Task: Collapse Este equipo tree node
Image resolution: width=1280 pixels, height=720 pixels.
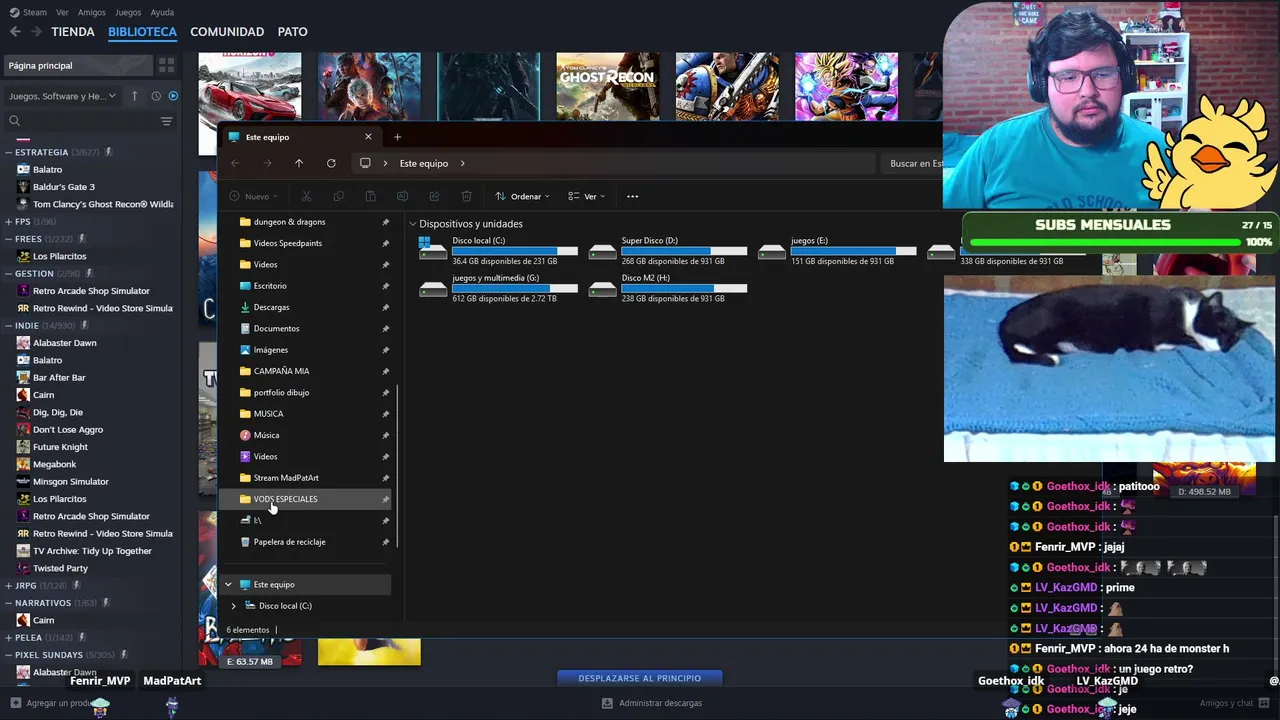Action: (228, 585)
